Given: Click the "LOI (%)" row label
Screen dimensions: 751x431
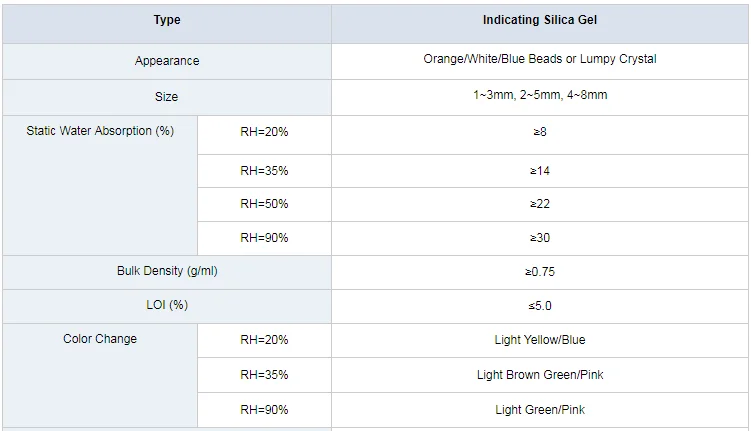Looking at the screenshot, I should tap(167, 305).
